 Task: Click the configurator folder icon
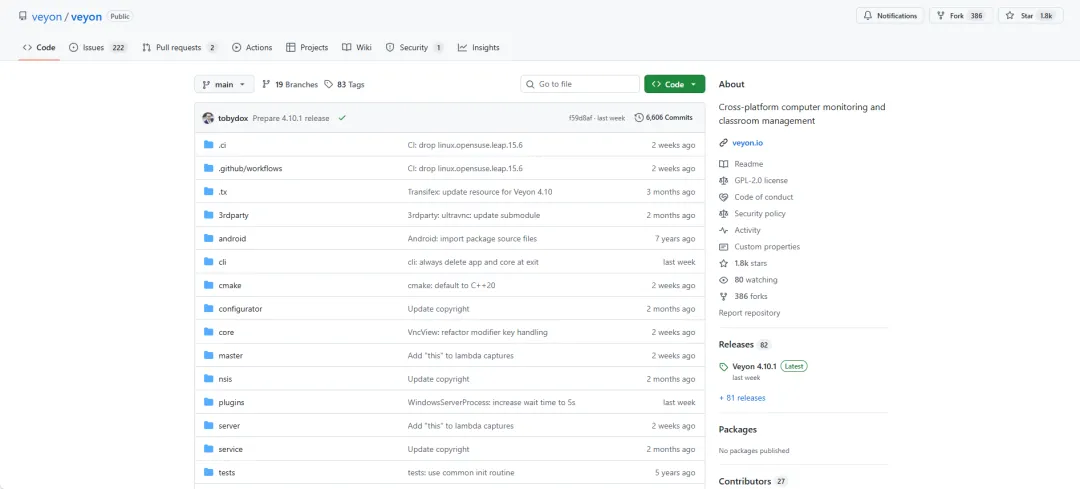[209, 309]
